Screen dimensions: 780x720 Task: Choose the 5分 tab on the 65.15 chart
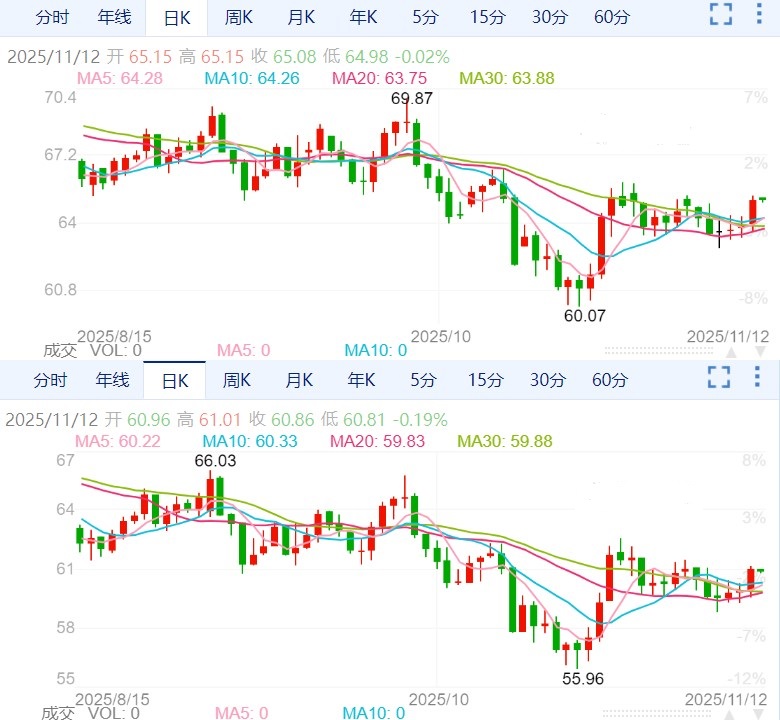424,18
